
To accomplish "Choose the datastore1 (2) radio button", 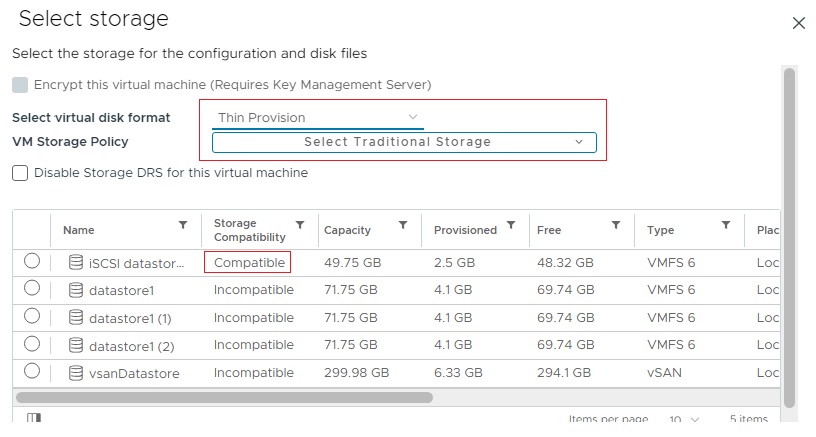I will coord(32,344).
